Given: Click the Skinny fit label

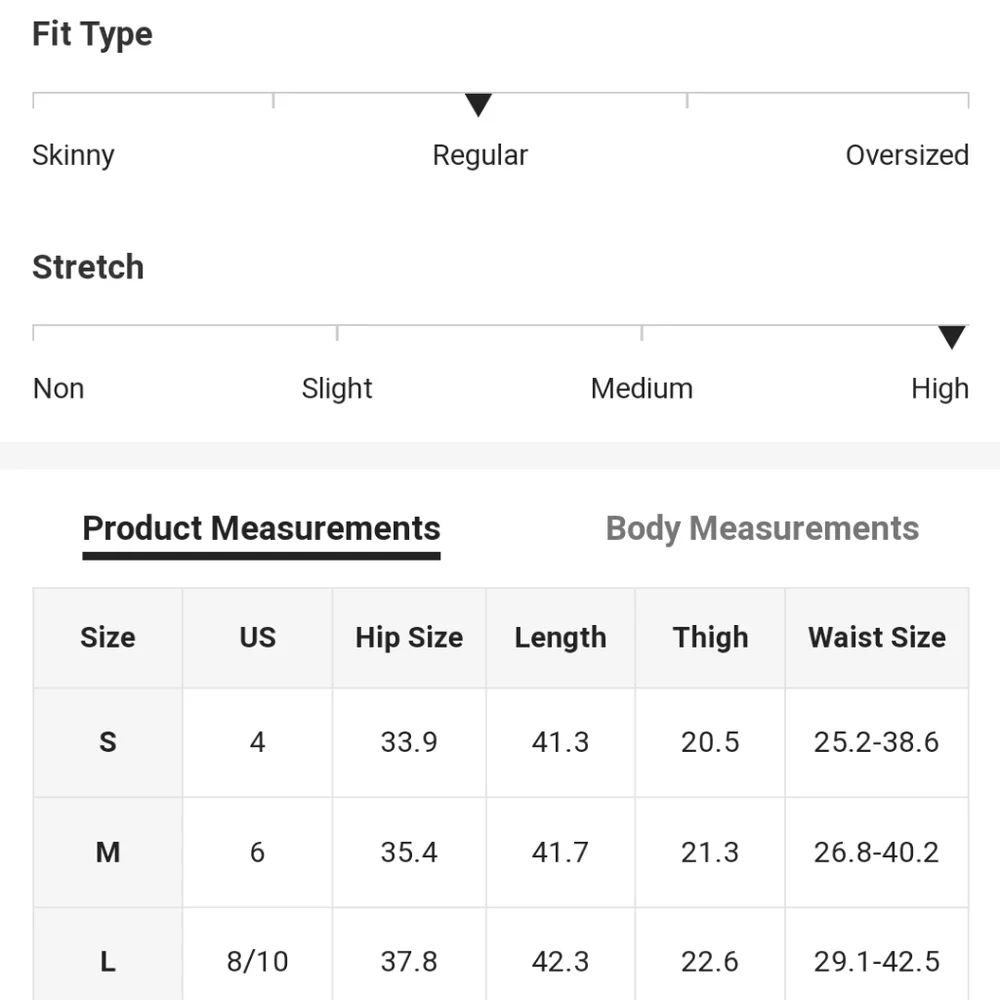Looking at the screenshot, I should (x=73, y=155).
